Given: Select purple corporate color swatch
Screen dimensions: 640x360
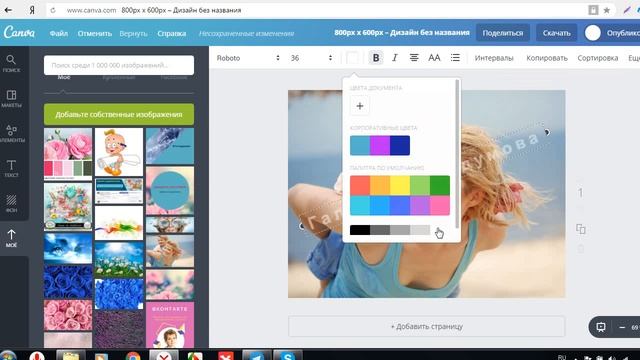Looking at the screenshot, I should pos(380,145).
